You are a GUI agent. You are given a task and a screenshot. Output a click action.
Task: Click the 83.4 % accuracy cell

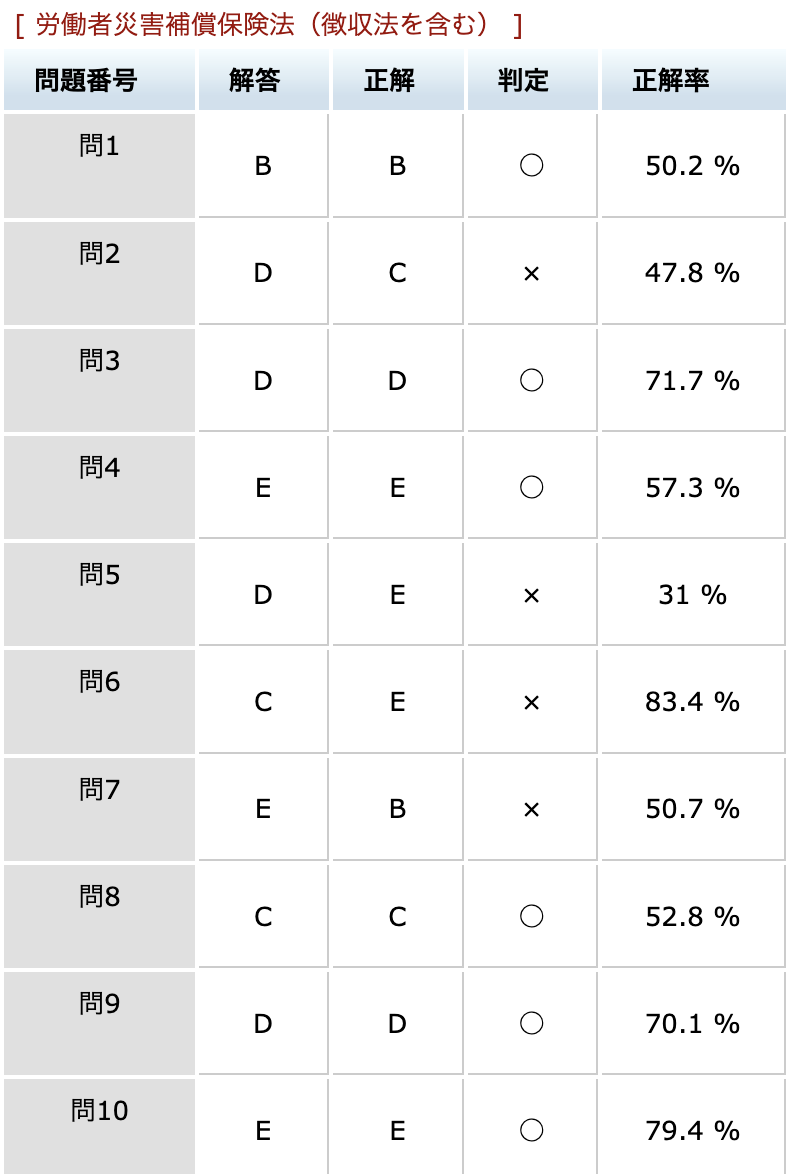[x=693, y=702]
